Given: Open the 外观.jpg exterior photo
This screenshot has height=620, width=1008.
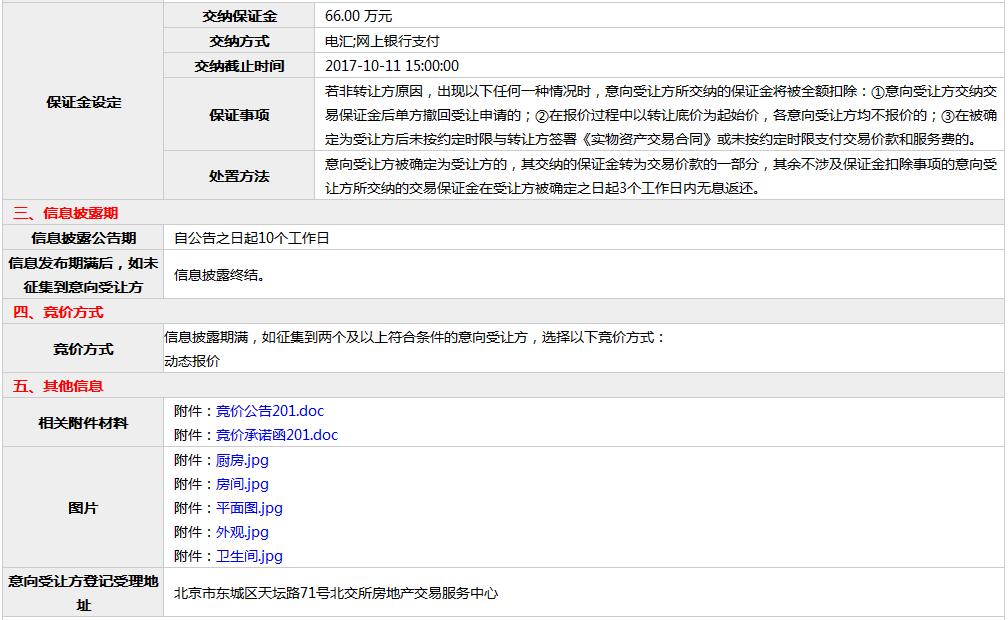Looking at the screenshot, I should 242,532.
